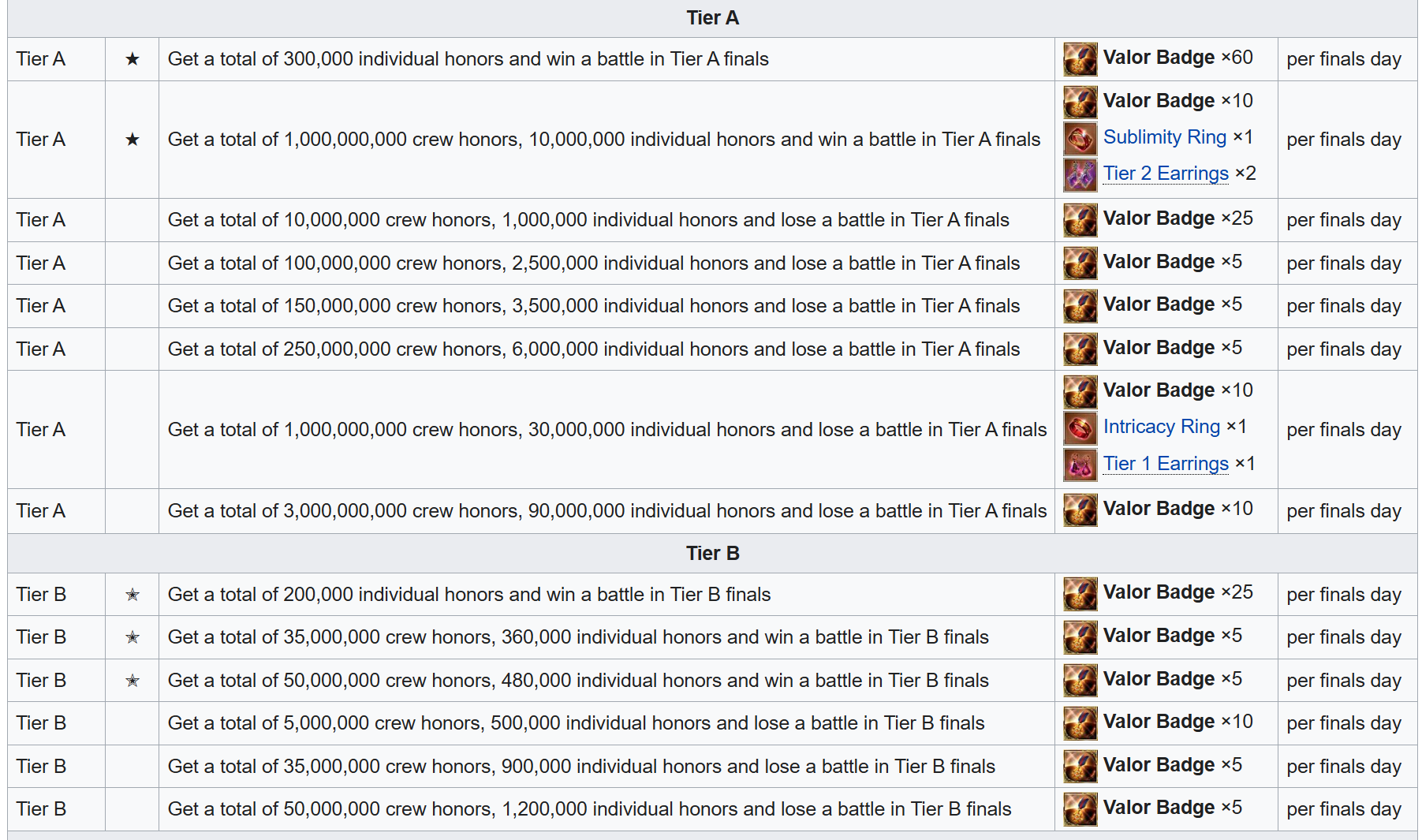1422x840 pixels.
Task: Select the "150,000,000 crew honors, 3,500,000 individual" description
Action: 594,306
